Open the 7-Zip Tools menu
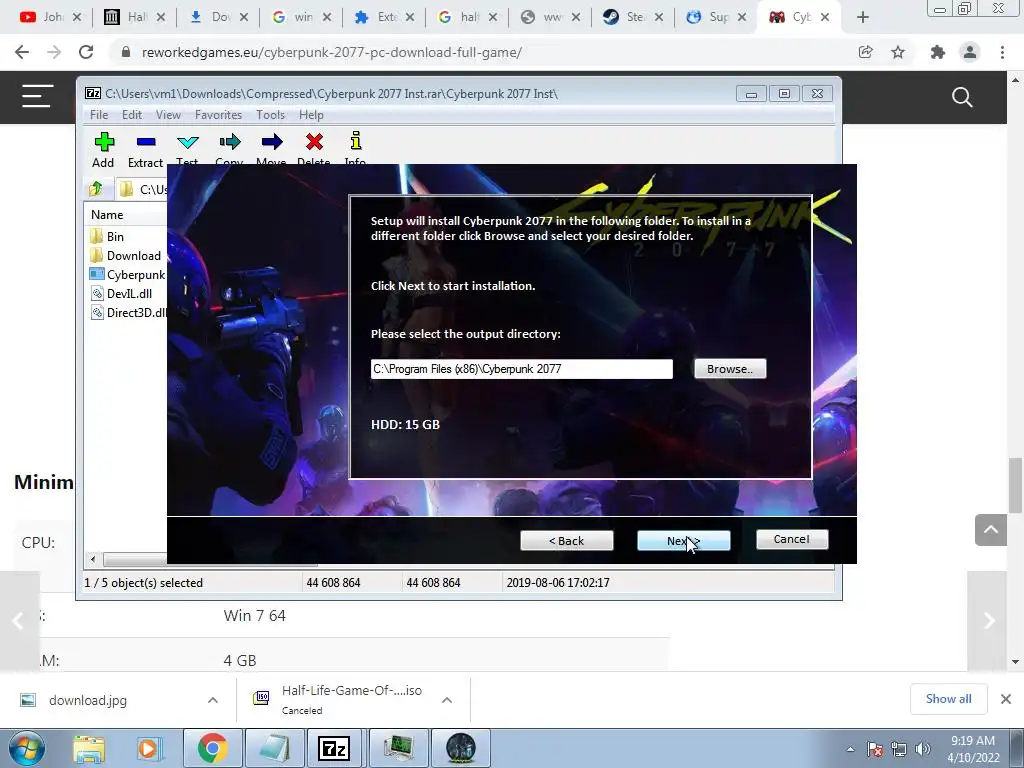The image size is (1024, 768). point(270,115)
